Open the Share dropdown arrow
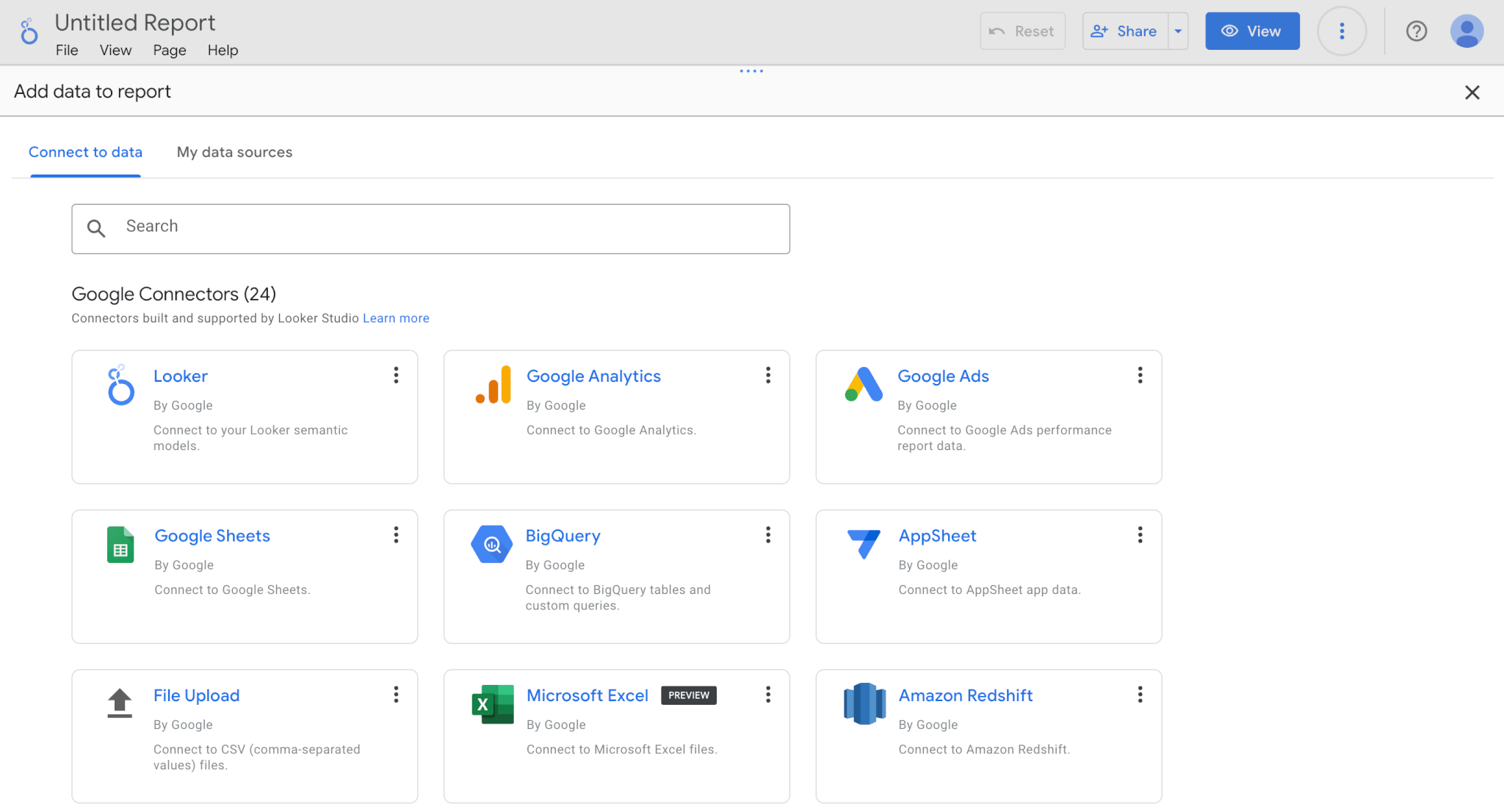Viewport: 1504px width, 812px height. 1178,31
